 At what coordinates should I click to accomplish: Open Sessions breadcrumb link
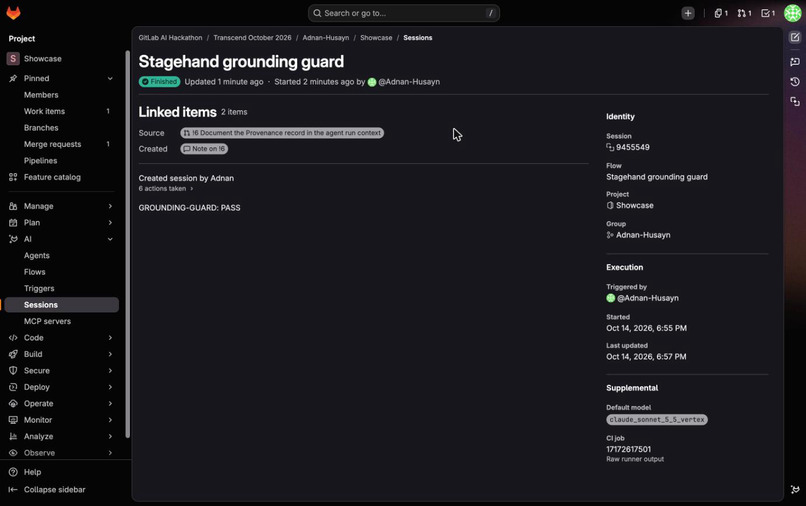point(417,38)
